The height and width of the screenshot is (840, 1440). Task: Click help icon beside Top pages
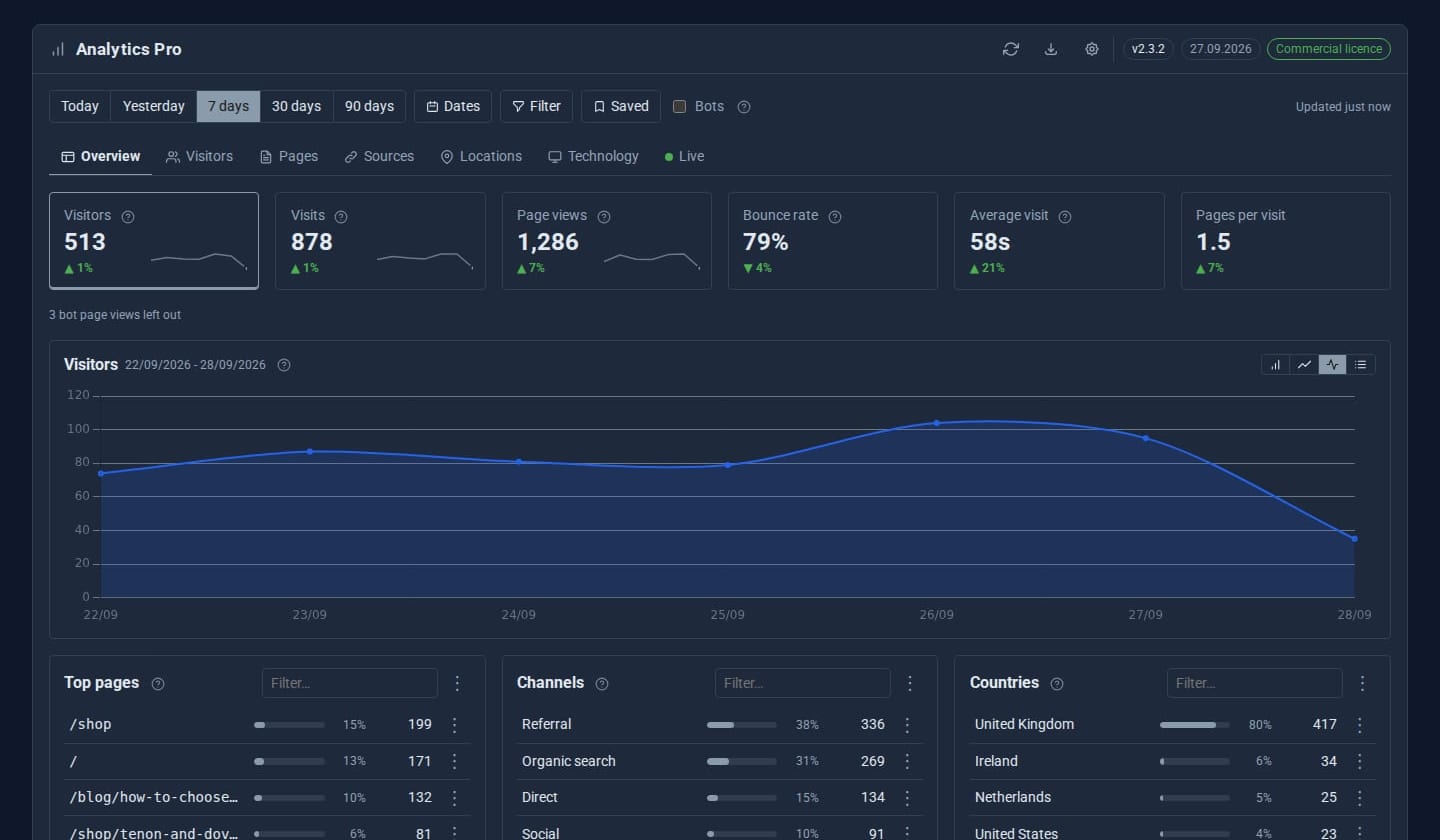158,684
